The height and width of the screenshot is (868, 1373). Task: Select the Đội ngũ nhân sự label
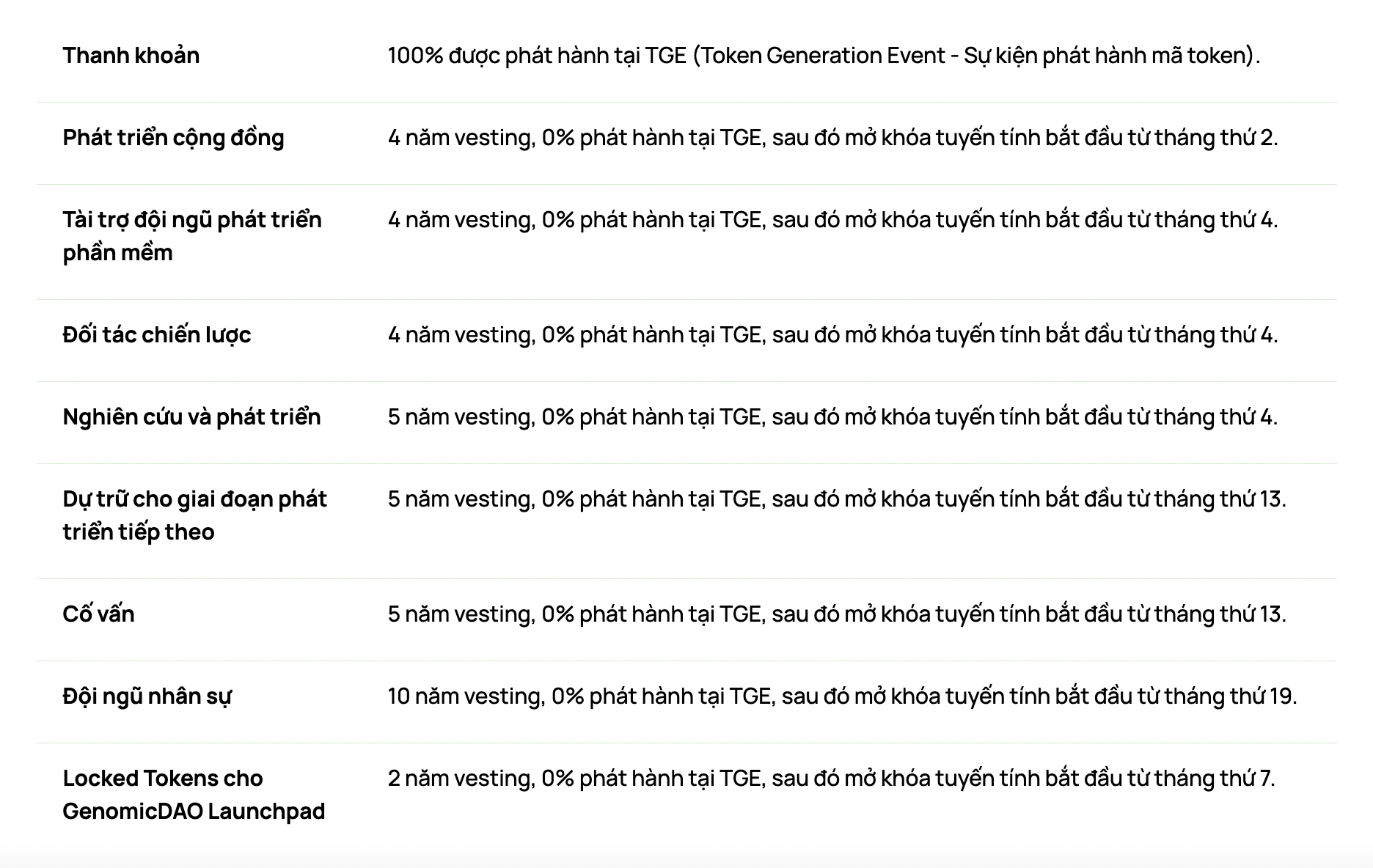coord(147,696)
